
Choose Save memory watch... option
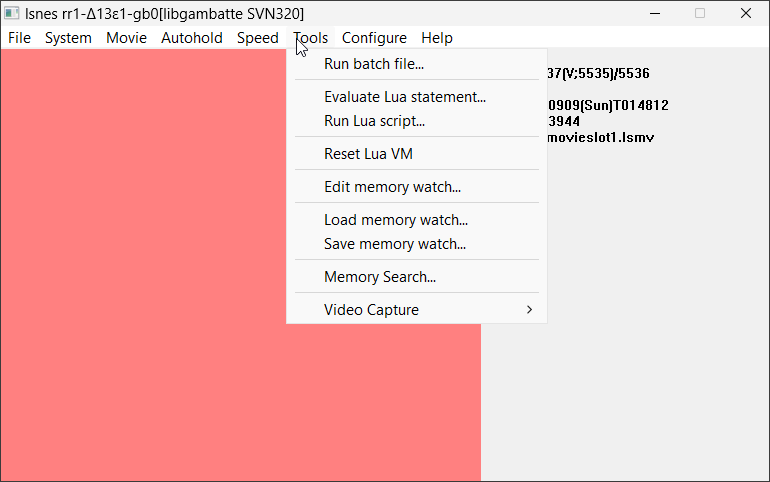click(x=416, y=243)
